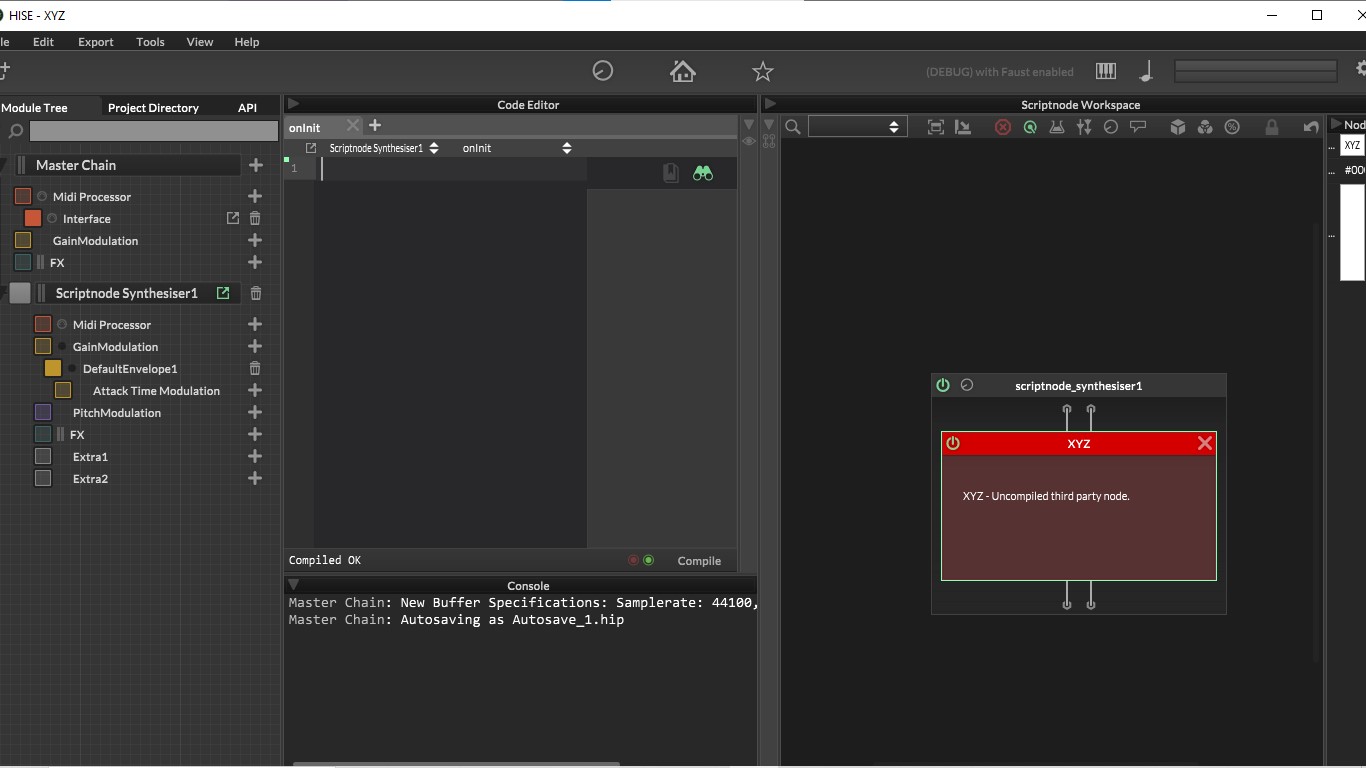The image size is (1366, 768).
Task: Click the CPU percentage icon in Scriptnode Workspace
Action: [1231, 126]
